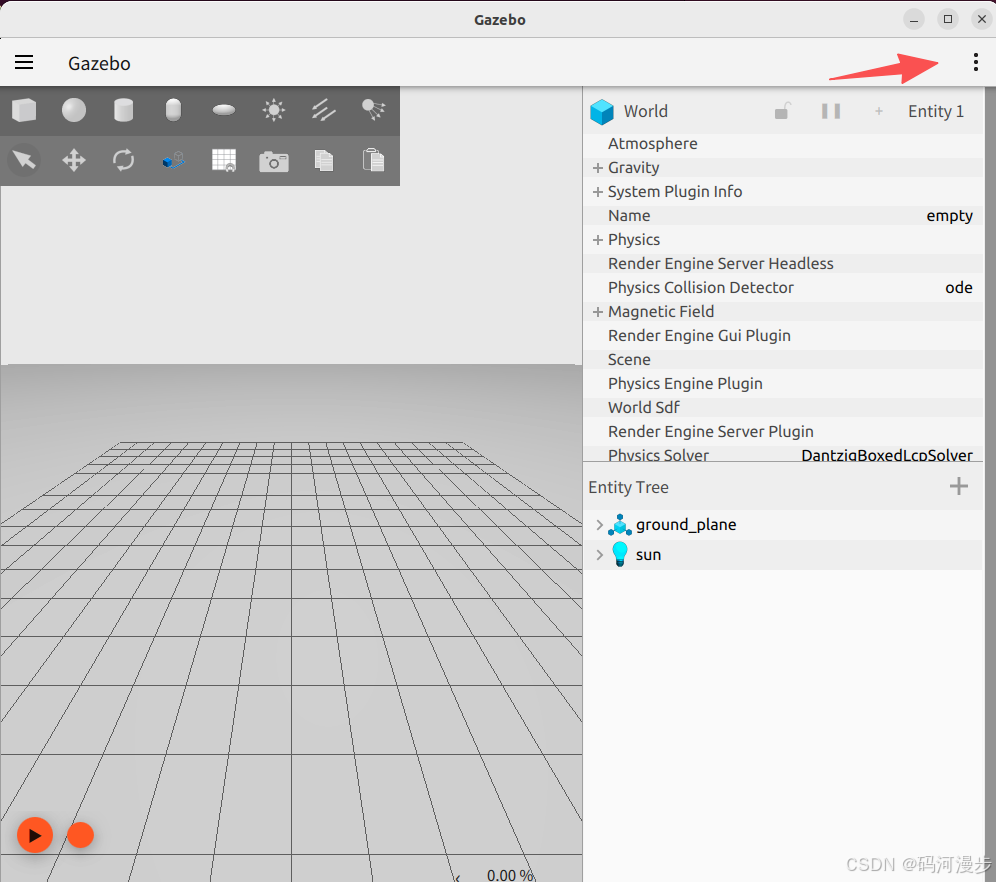The height and width of the screenshot is (882, 996).
Task: Click the World Sdf row
Action: [783, 408]
